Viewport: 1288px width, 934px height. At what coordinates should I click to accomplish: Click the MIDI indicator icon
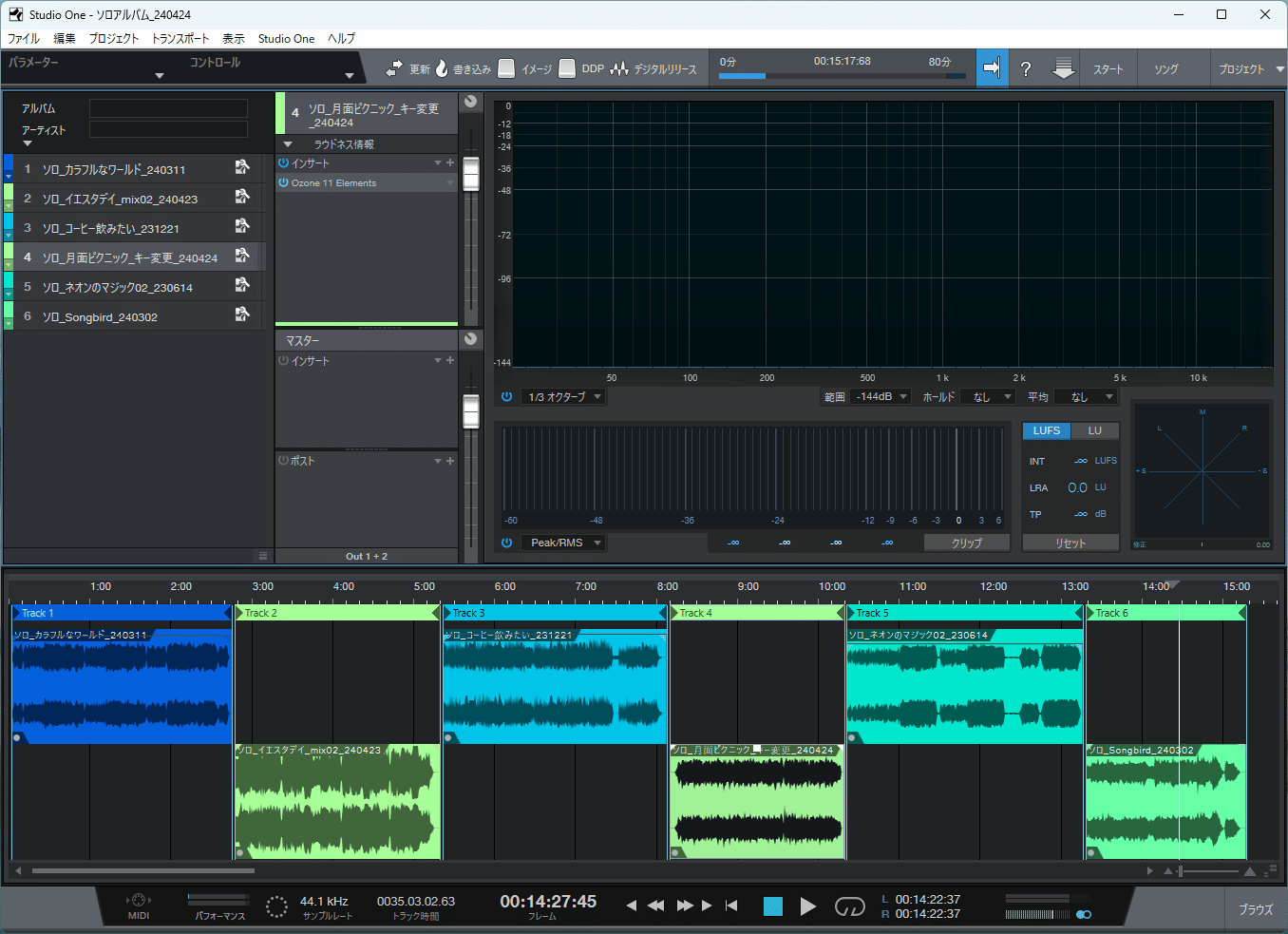[139, 901]
